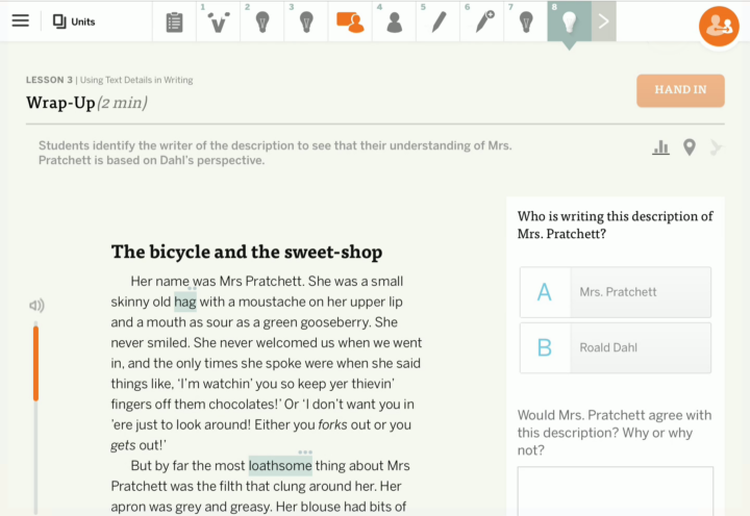
Task: Click the teacher note about Dahl's perspective
Action: pyautogui.click(x=275, y=153)
